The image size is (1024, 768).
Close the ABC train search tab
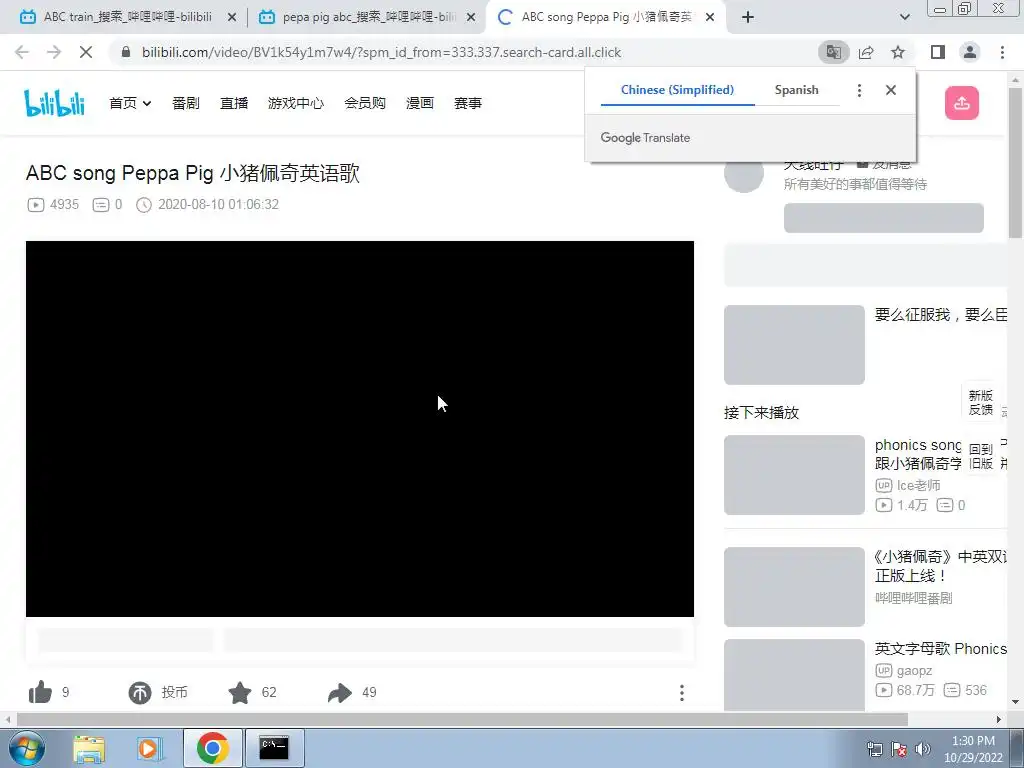pyautogui.click(x=232, y=18)
